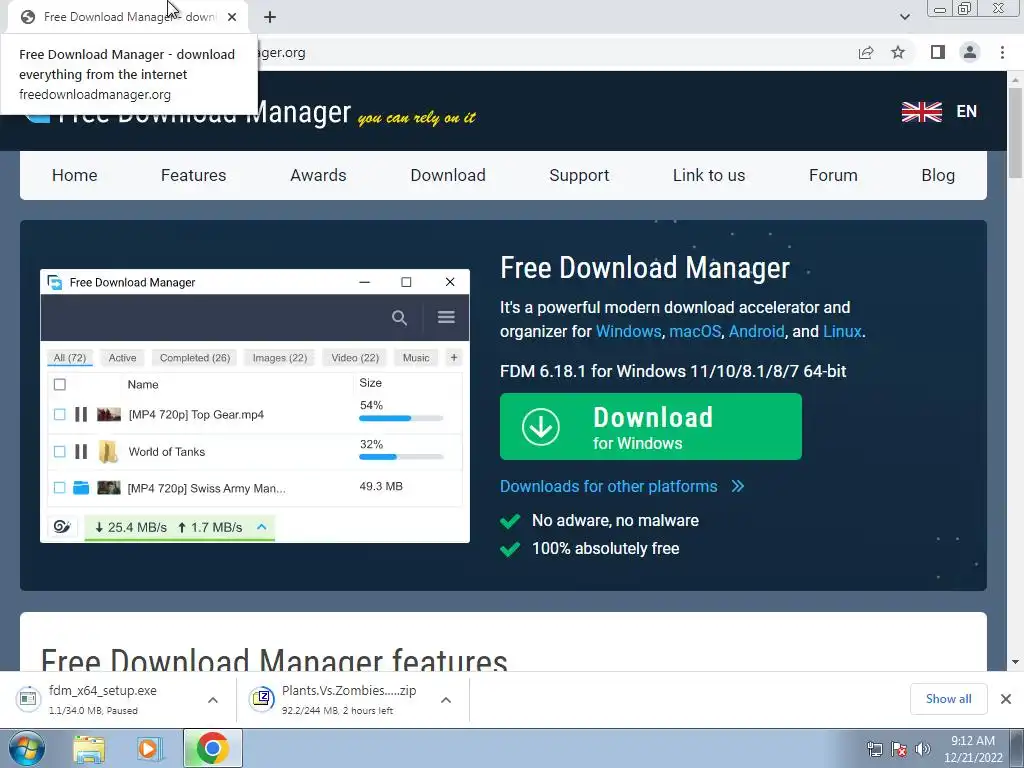Open Chrome three-dot menu
Viewport: 1024px width, 768px height.
(1002, 52)
